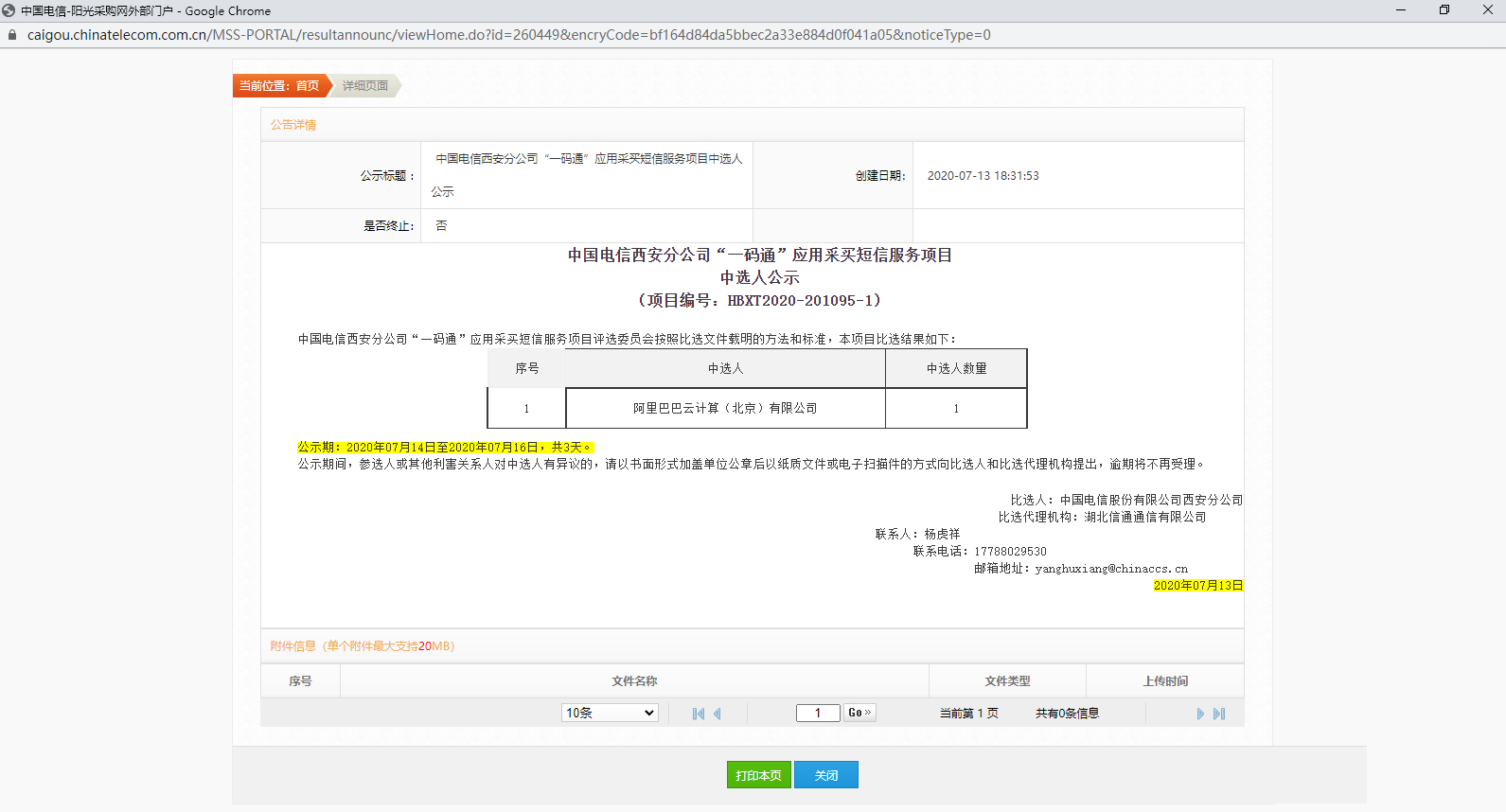
Task: Click the browser address bar URL
Action: (509, 35)
